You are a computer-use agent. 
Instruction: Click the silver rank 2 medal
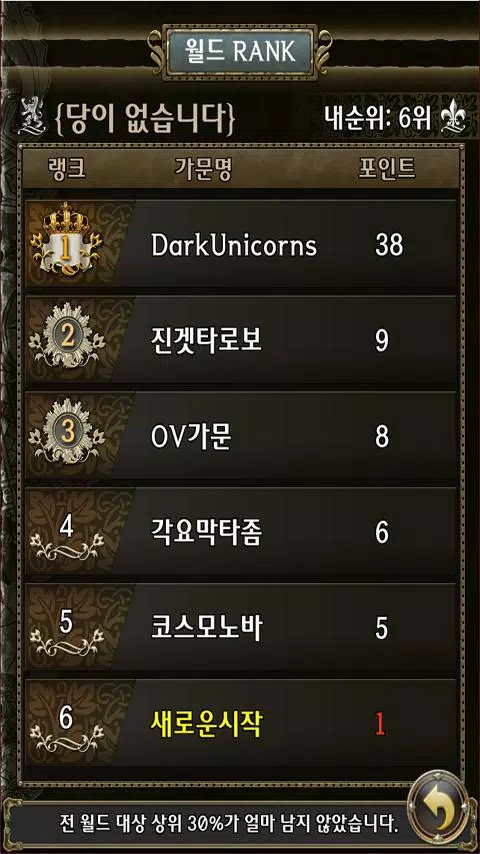coord(67,338)
